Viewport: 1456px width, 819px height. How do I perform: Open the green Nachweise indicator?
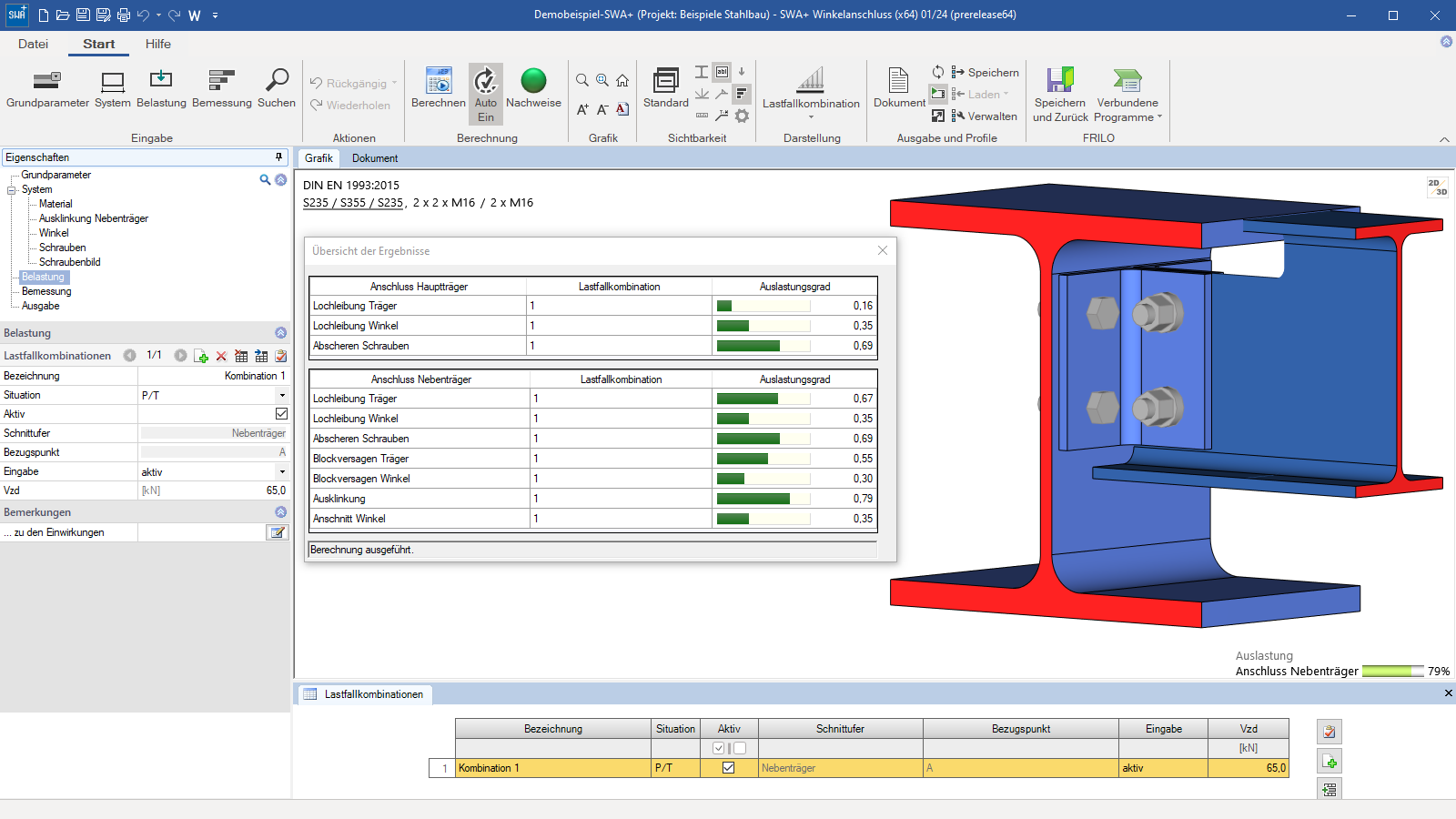click(533, 89)
